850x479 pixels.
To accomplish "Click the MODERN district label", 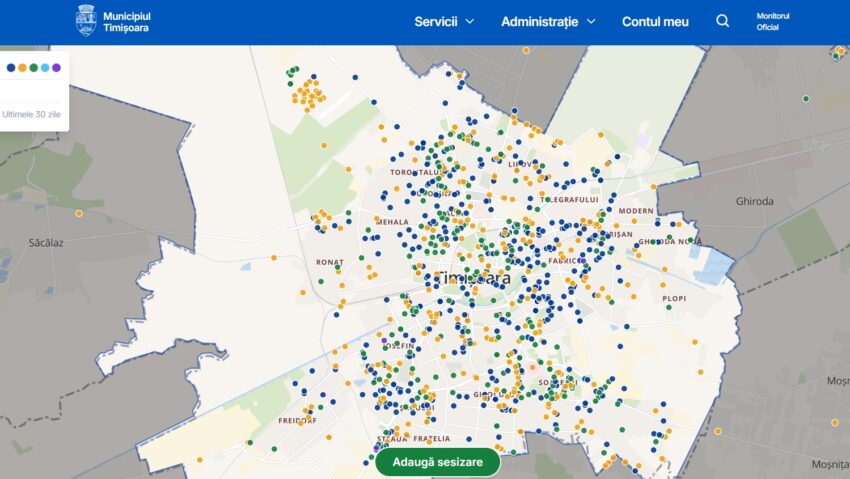I will [x=636, y=211].
